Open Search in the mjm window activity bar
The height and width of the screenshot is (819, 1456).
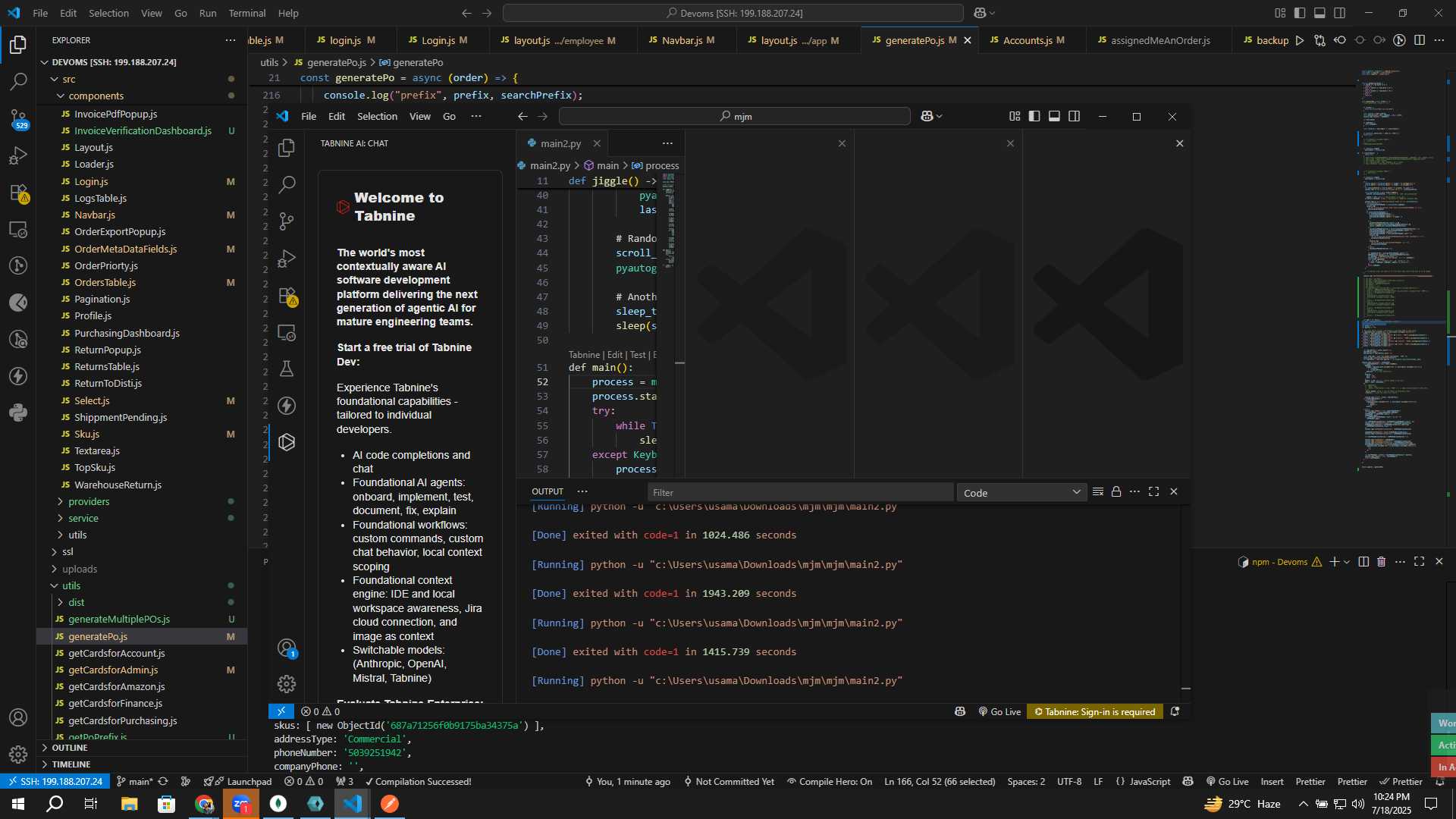[287, 184]
